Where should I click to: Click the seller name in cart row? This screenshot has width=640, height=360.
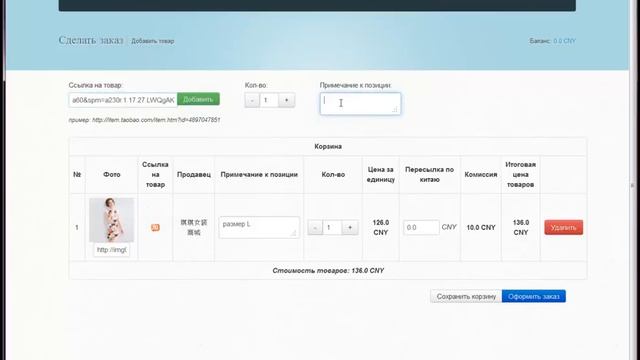[x=193, y=227]
